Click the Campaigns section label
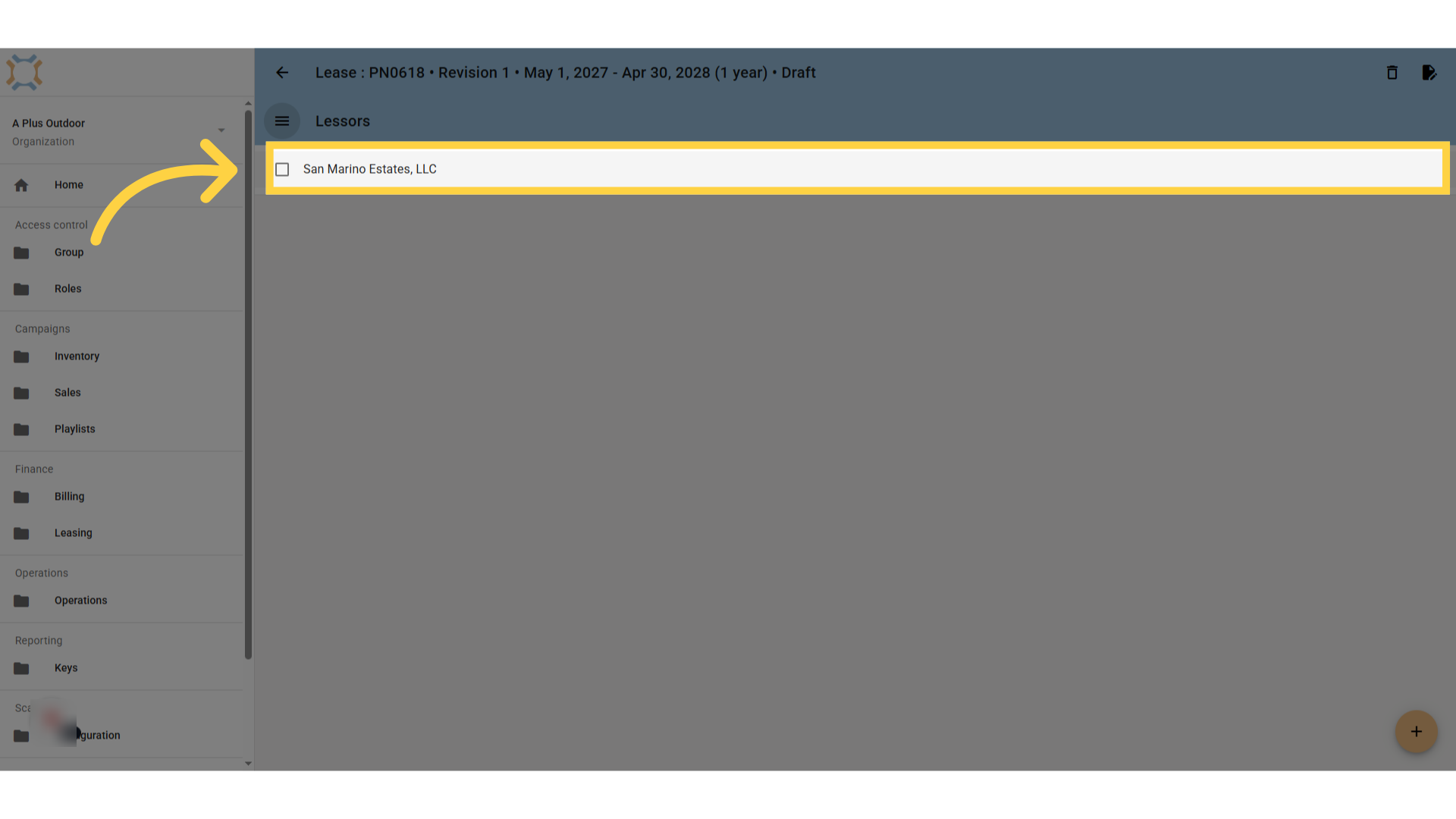1456x819 pixels. pos(42,329)
